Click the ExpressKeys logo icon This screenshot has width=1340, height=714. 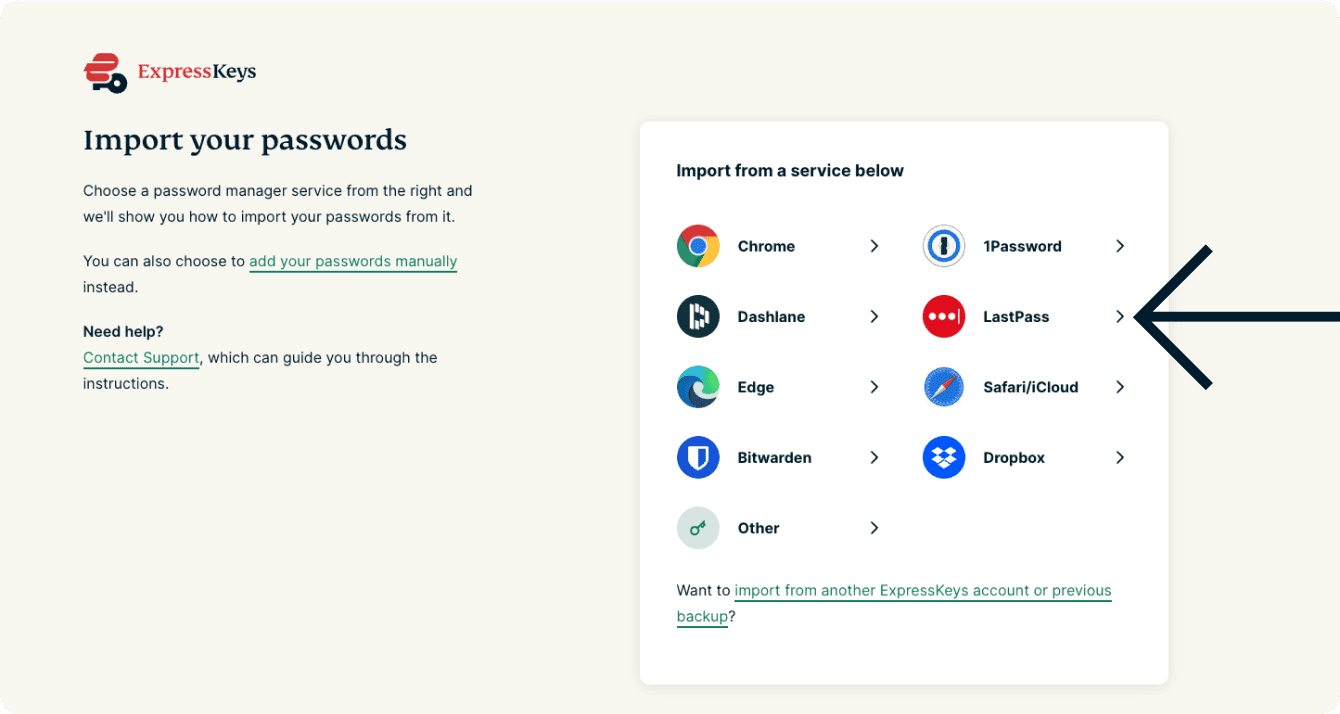coord(105,73)
